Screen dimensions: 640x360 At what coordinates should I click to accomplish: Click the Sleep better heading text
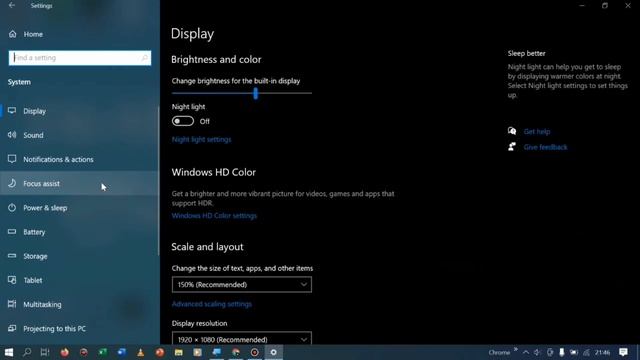(527, 53)
